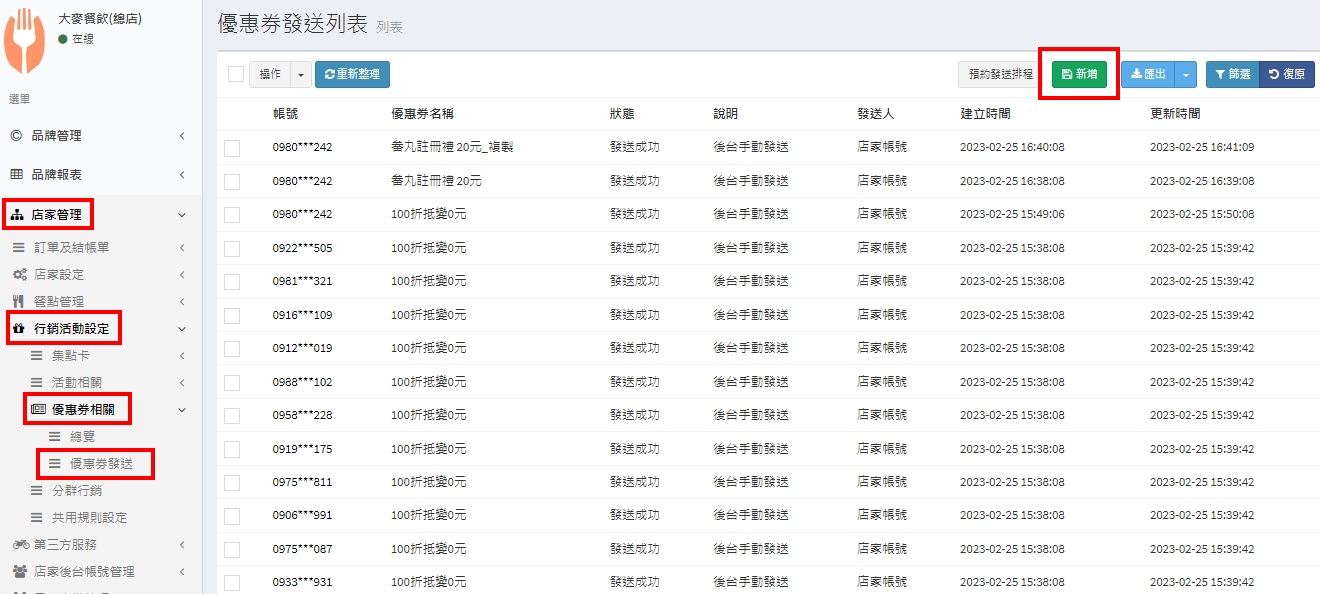Toggle the select-all checkbox in toolbar

pyautogui.click(x=236, y=74)
